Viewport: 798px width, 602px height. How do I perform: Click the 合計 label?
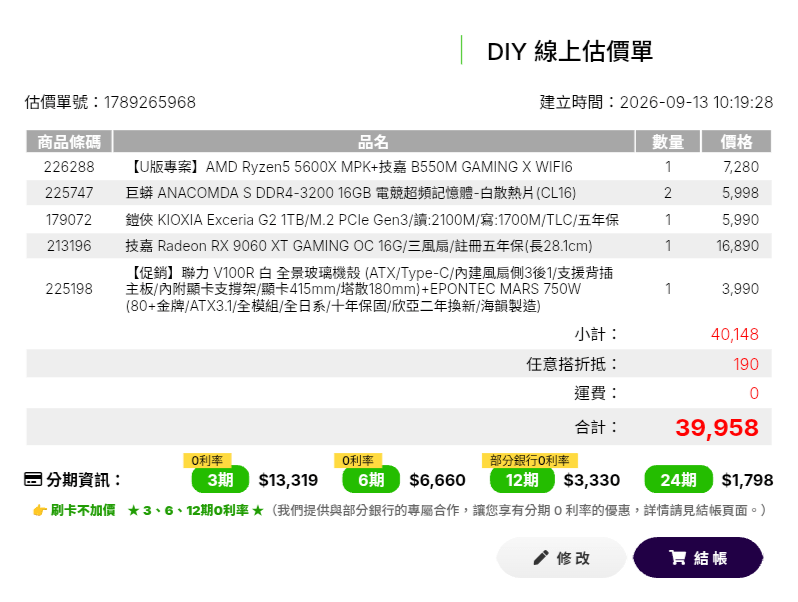point(596,427)
